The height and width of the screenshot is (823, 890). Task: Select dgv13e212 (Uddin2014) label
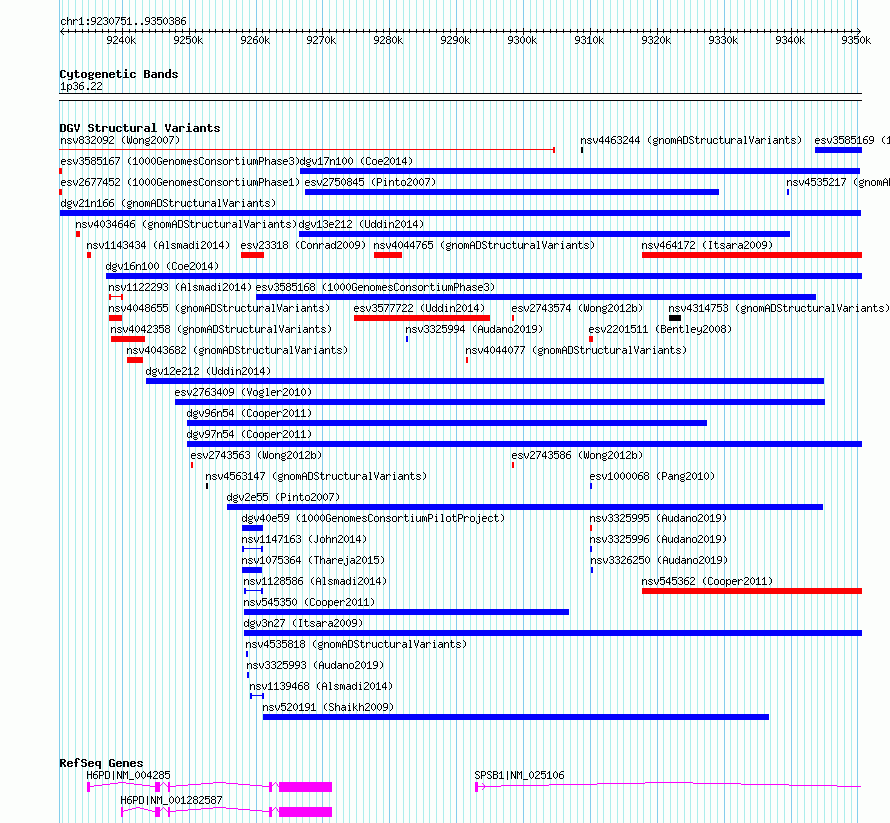361,224
